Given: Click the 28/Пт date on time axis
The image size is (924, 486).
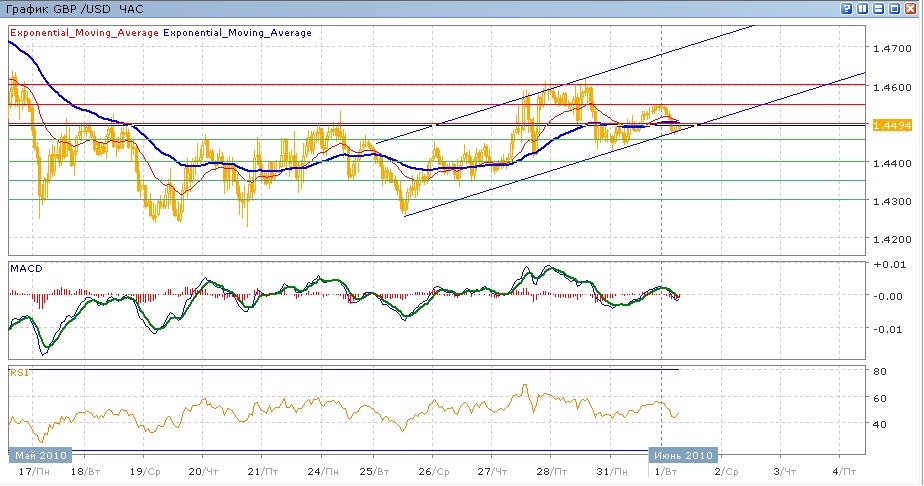Looking at the screenshot, I should tap(547, 470).
